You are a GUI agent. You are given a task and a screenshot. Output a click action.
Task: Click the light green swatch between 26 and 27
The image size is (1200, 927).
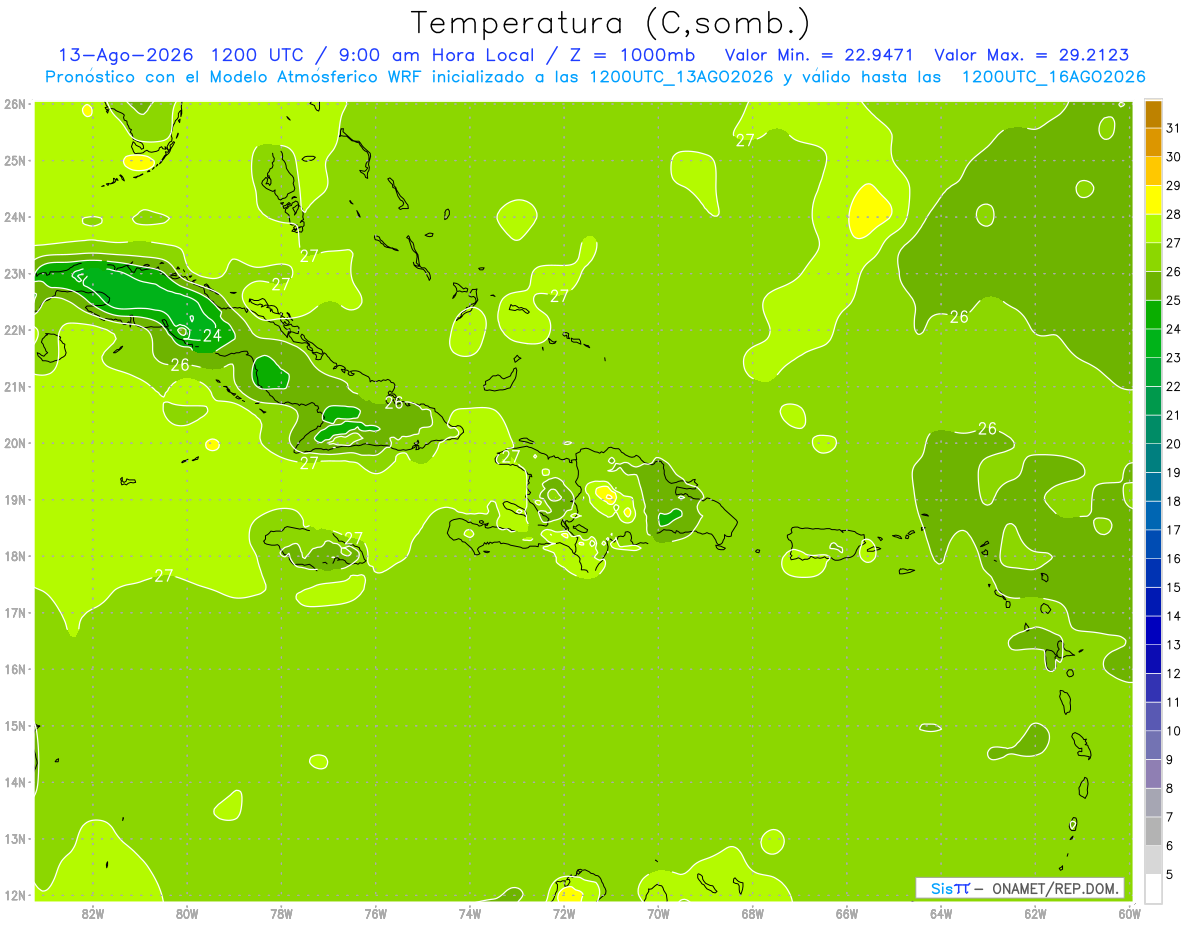coord(1153,257)
